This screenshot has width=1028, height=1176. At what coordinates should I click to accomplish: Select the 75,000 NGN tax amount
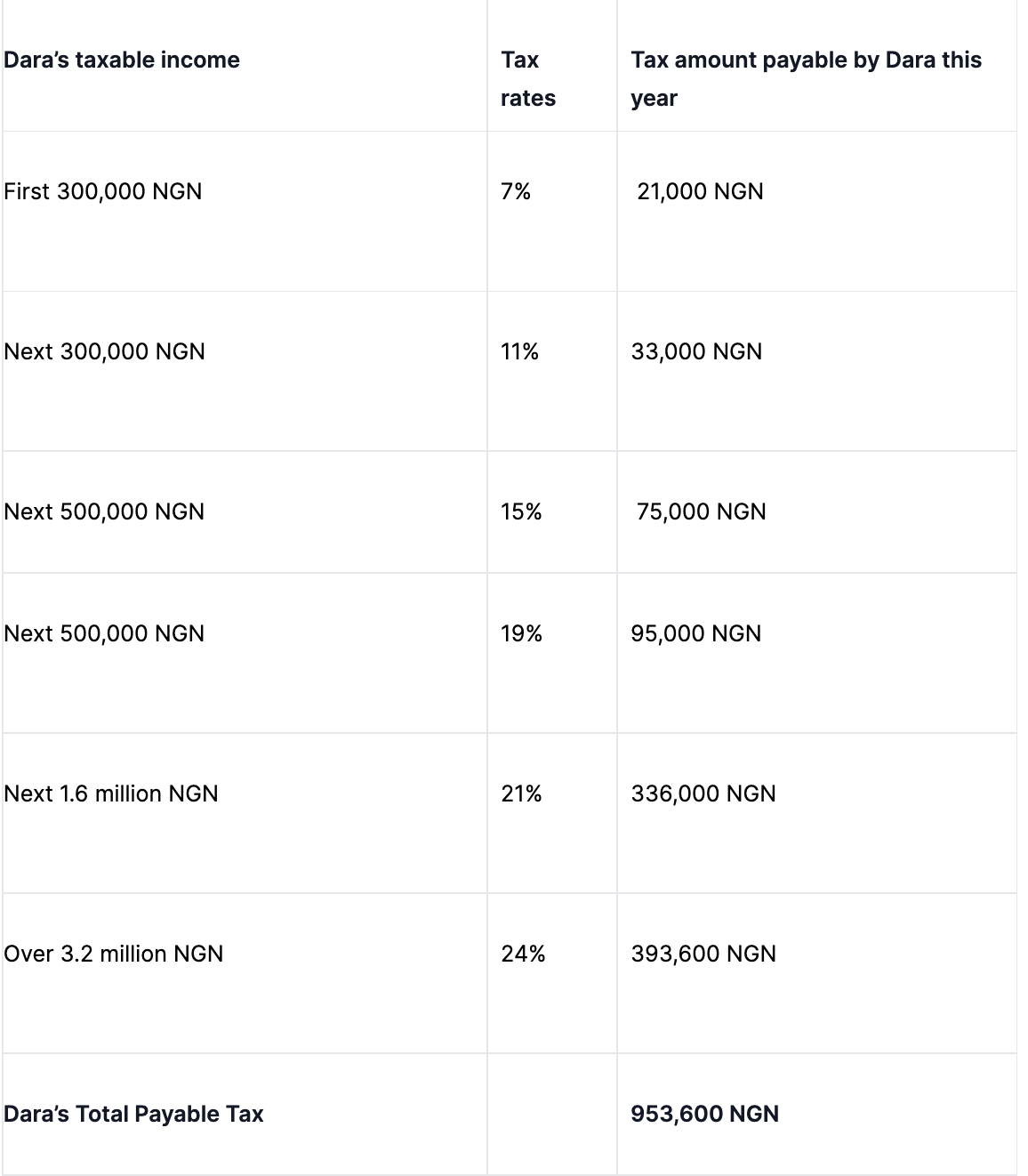tap(701, 512)
